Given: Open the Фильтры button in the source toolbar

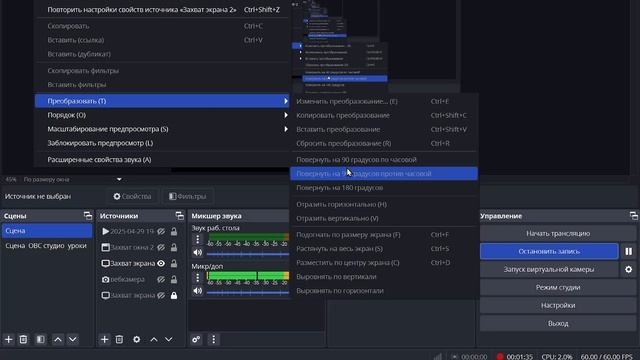Looking at the screenshot, I should coord(188,196).
